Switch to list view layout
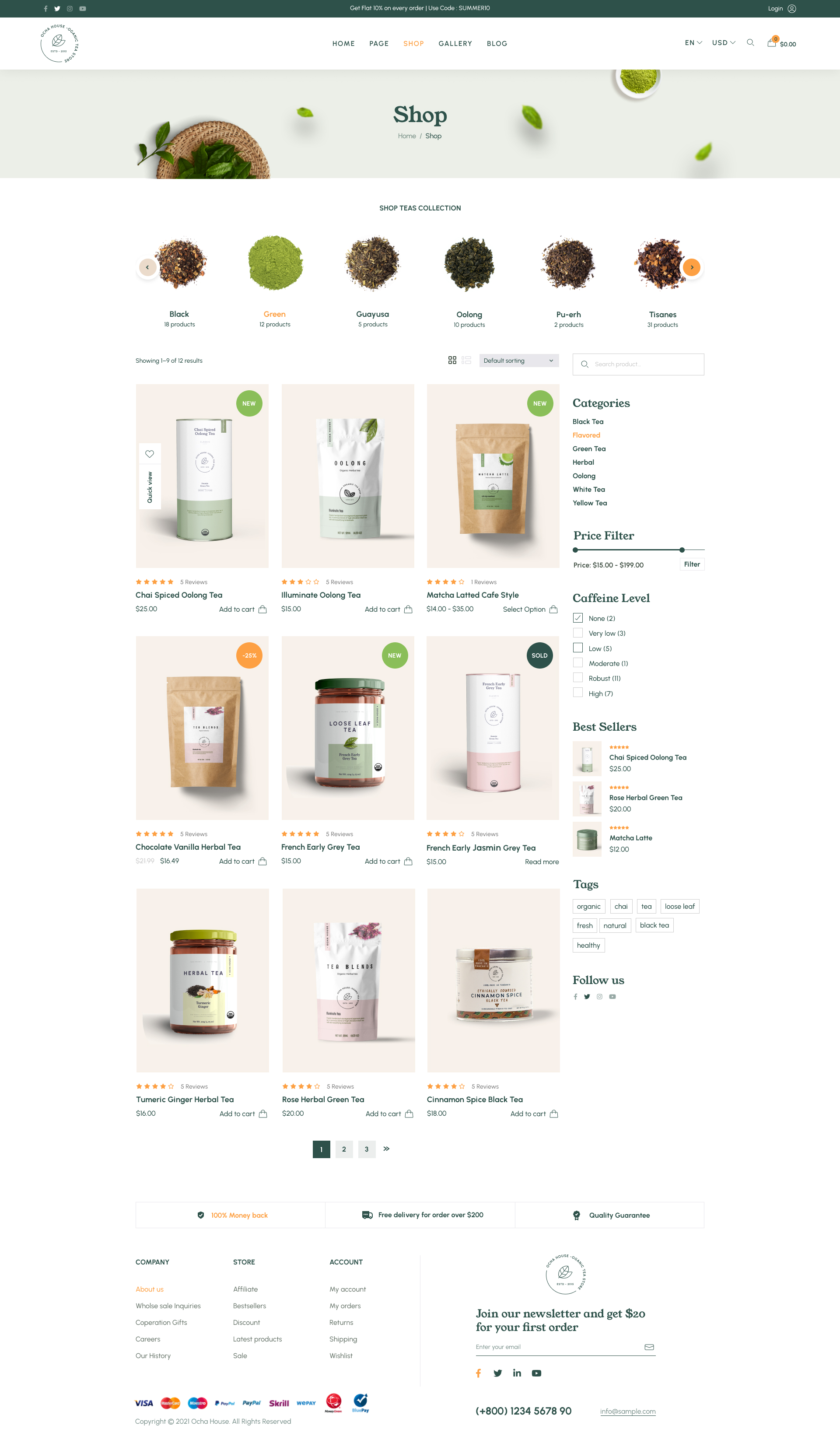Viewport: 840px width, 1450px height. pyautogui.click(x=467, y=360)
